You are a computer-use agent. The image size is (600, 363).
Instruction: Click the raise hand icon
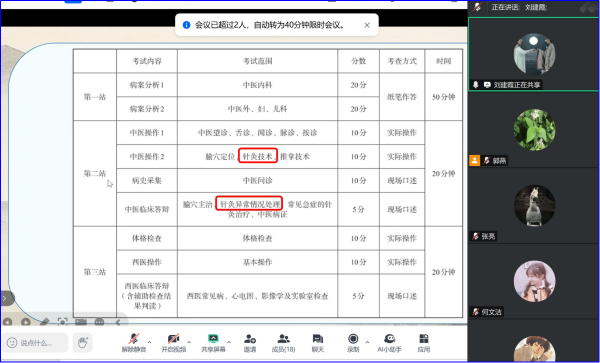pyautogui.click(x=83, y=342)
